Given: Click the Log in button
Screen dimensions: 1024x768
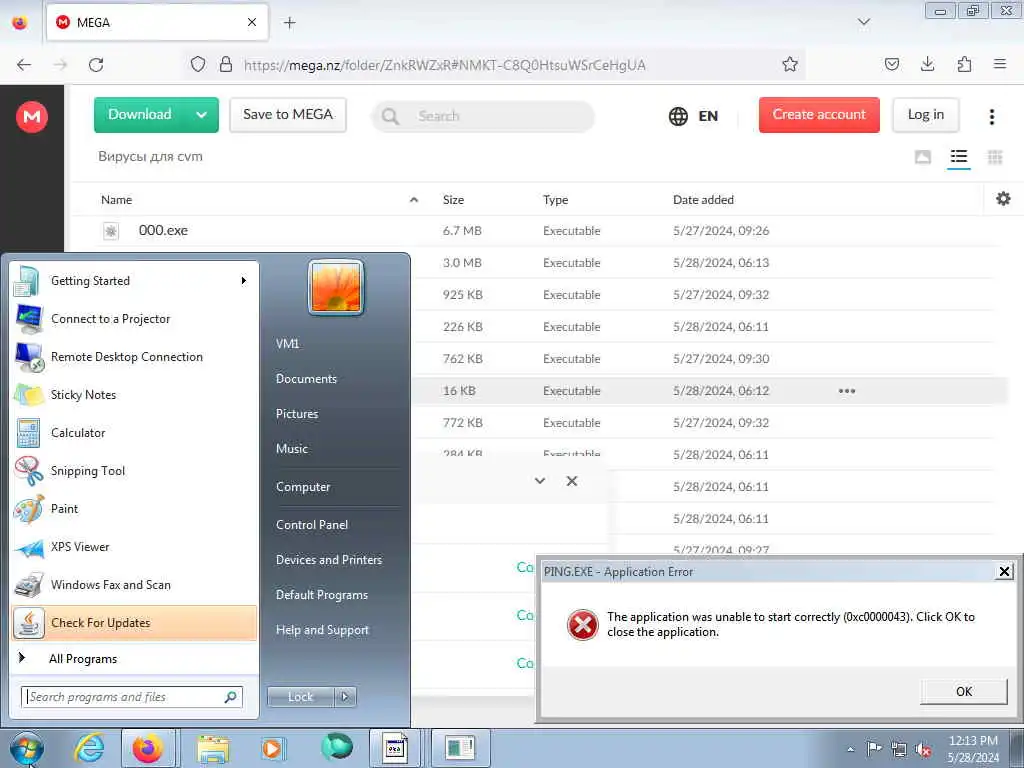Looking at the screenshot, I should click(925, 115).
